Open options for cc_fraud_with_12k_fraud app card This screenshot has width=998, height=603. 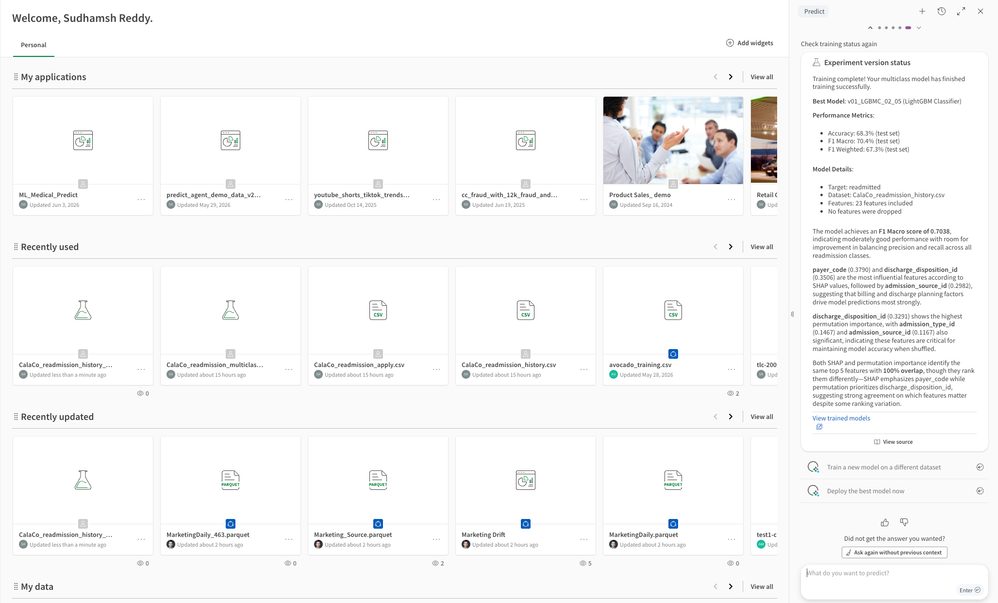584,200
